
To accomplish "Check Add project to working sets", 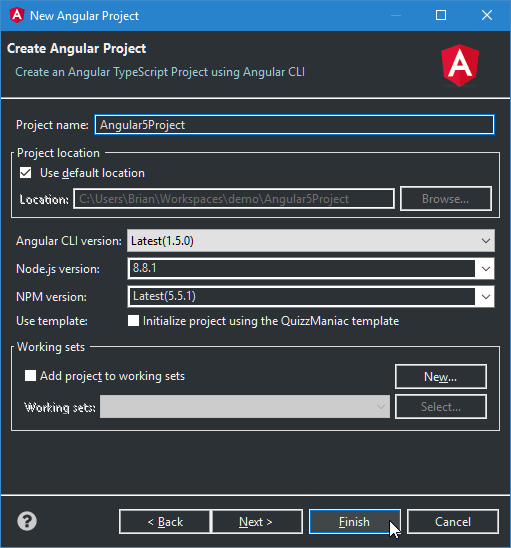I will pyautogui.click(x=30, y=376).
